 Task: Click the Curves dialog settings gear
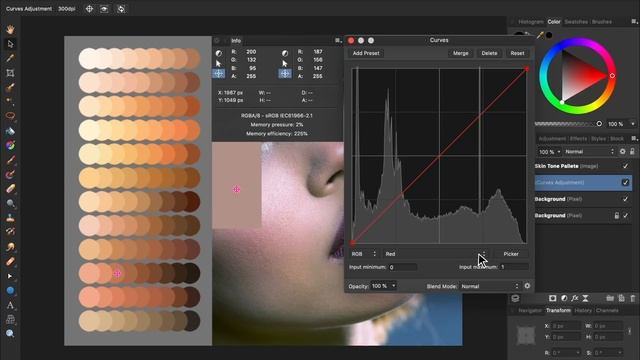click(x=527, y=286)
